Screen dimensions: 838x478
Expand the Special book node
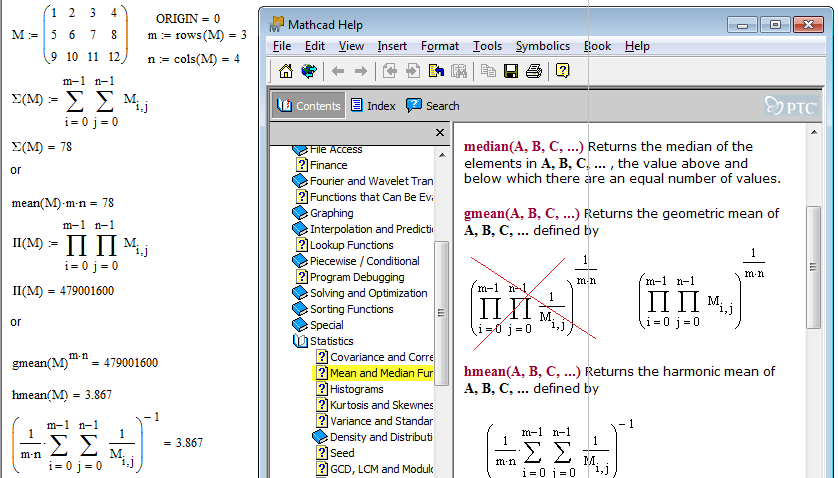(x=318, y=326)
